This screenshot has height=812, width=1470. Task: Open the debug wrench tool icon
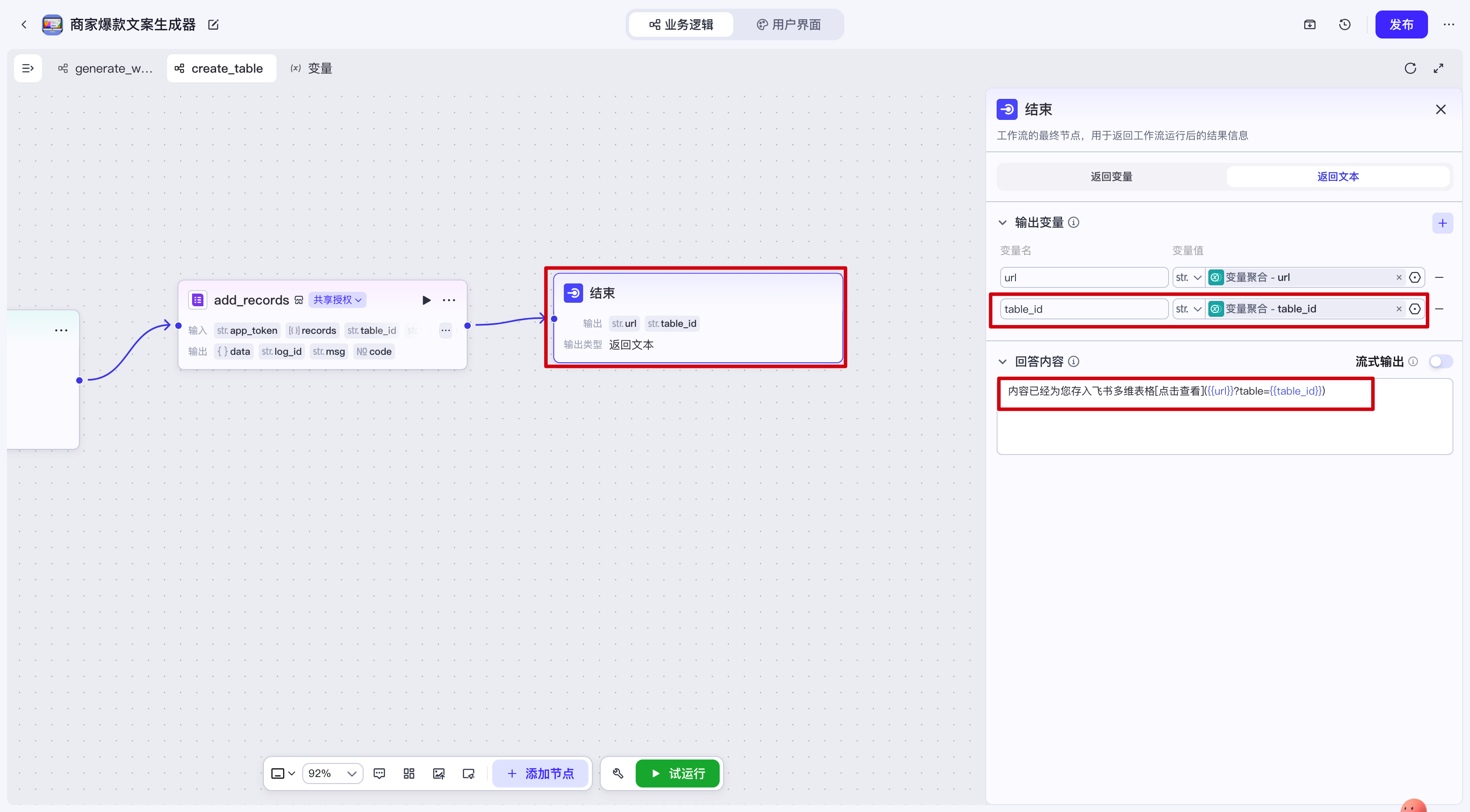(618, 773)
